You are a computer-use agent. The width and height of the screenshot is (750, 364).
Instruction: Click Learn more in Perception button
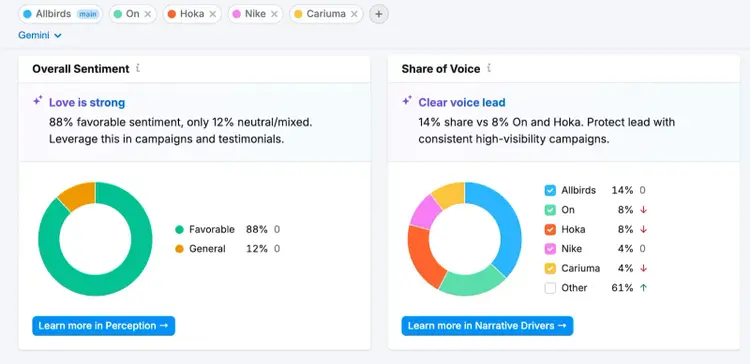click(104, 326)
